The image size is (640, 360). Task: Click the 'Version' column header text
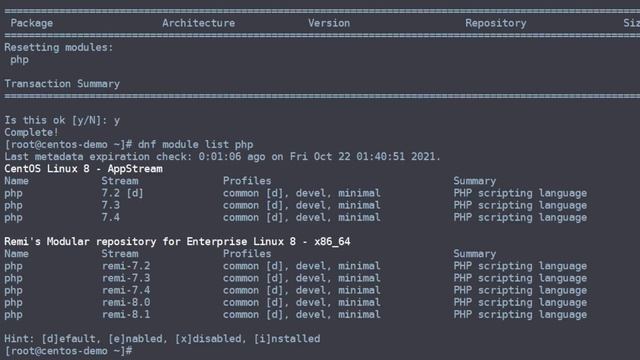pos(329,23)
